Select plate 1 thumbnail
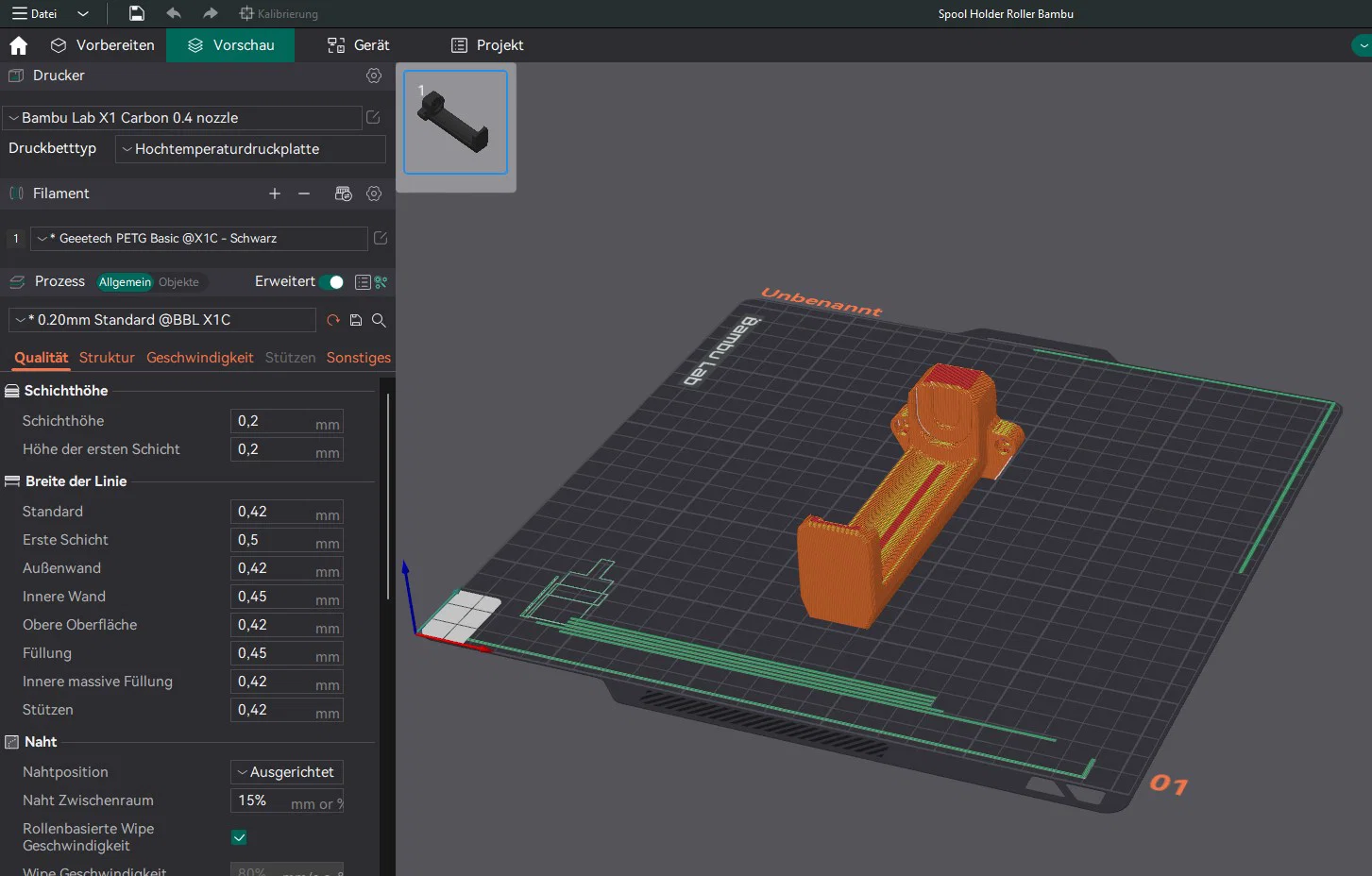 (455, 123)
